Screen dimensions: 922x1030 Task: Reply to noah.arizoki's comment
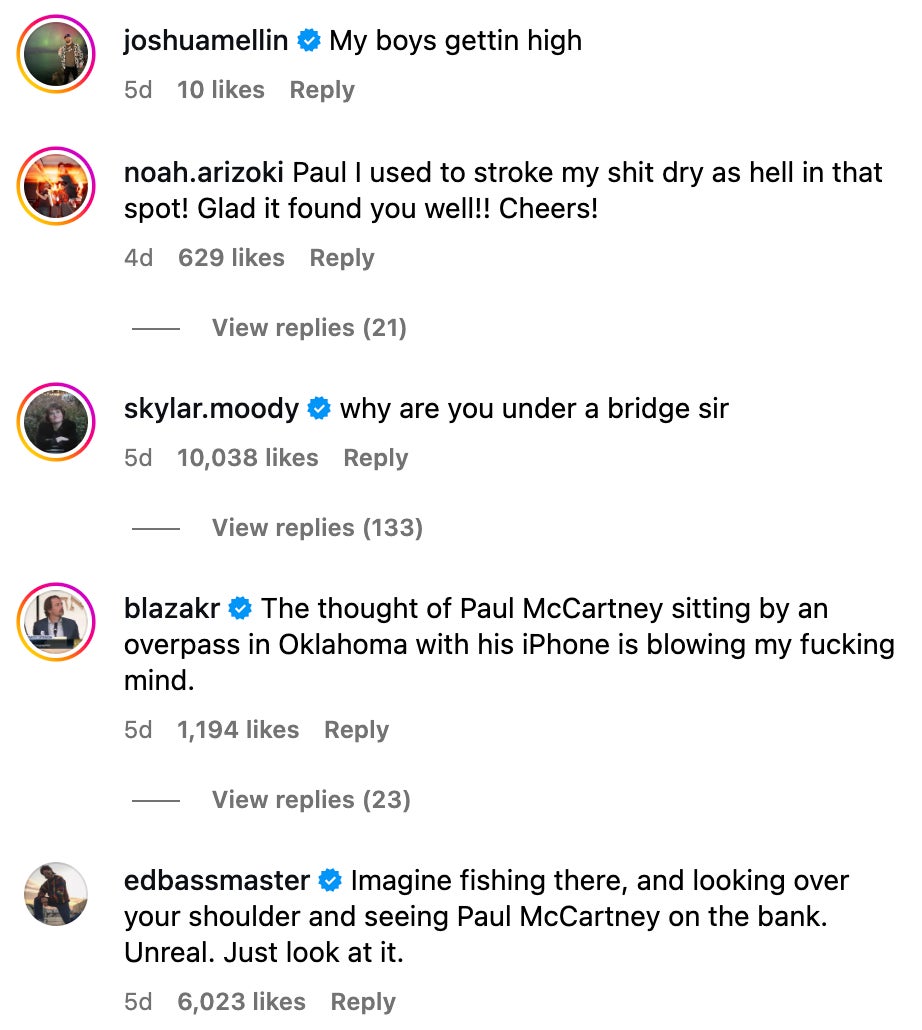click(342, 258)
